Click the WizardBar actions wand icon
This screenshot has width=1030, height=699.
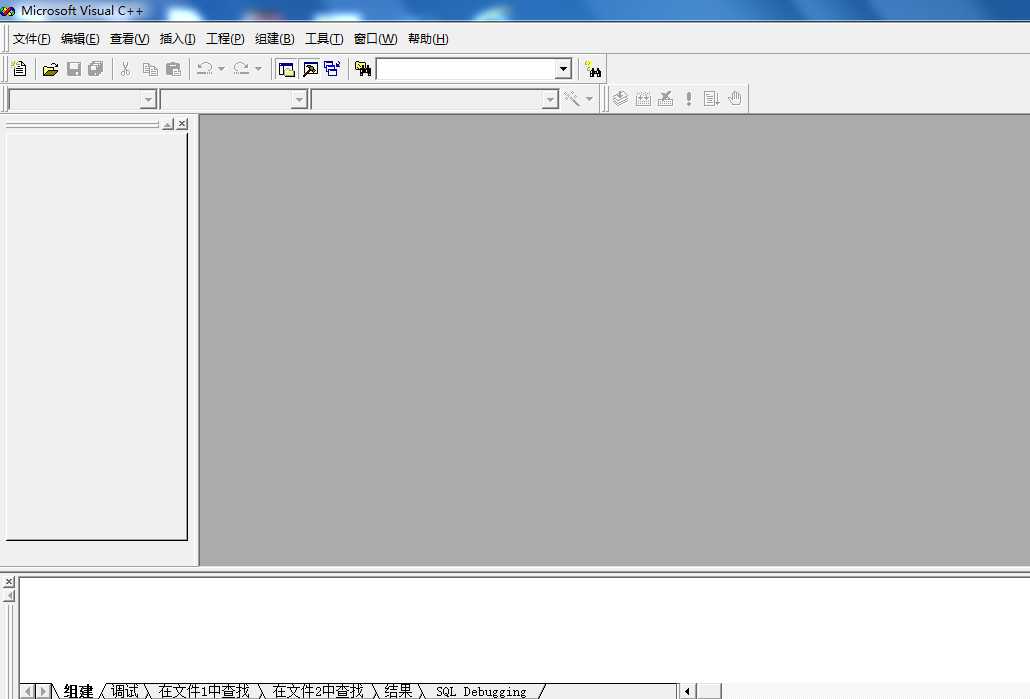[x=571, y=99]
